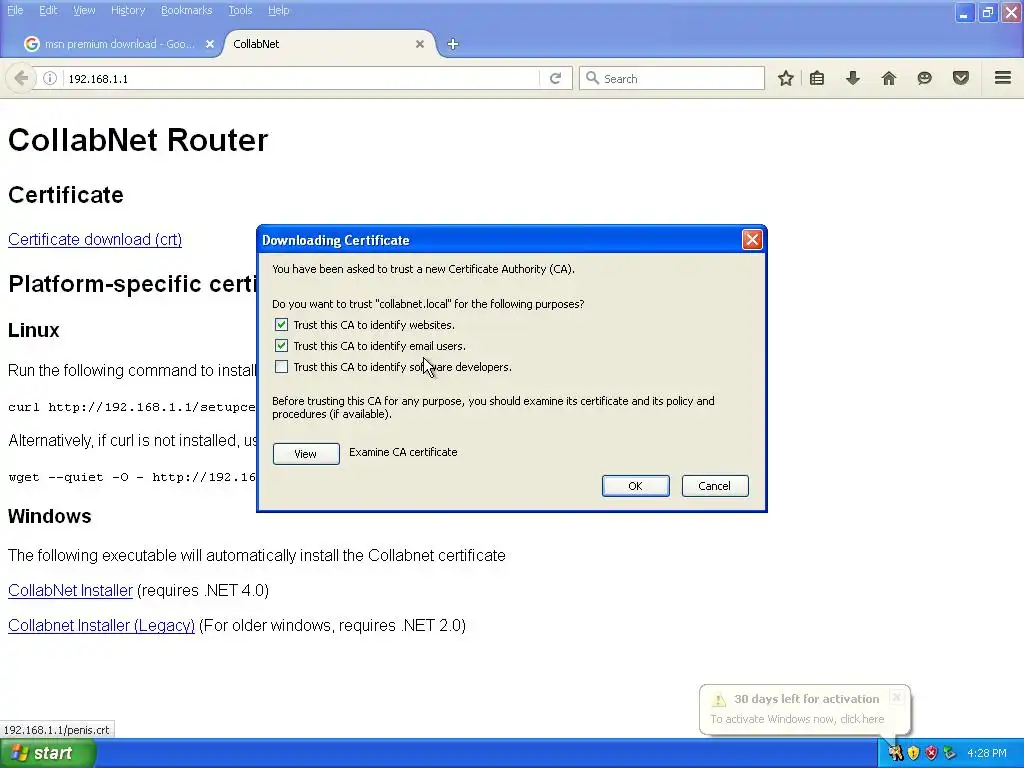
Task: Show bookmarks list icon in toolbar
Action: click(817, 78)
